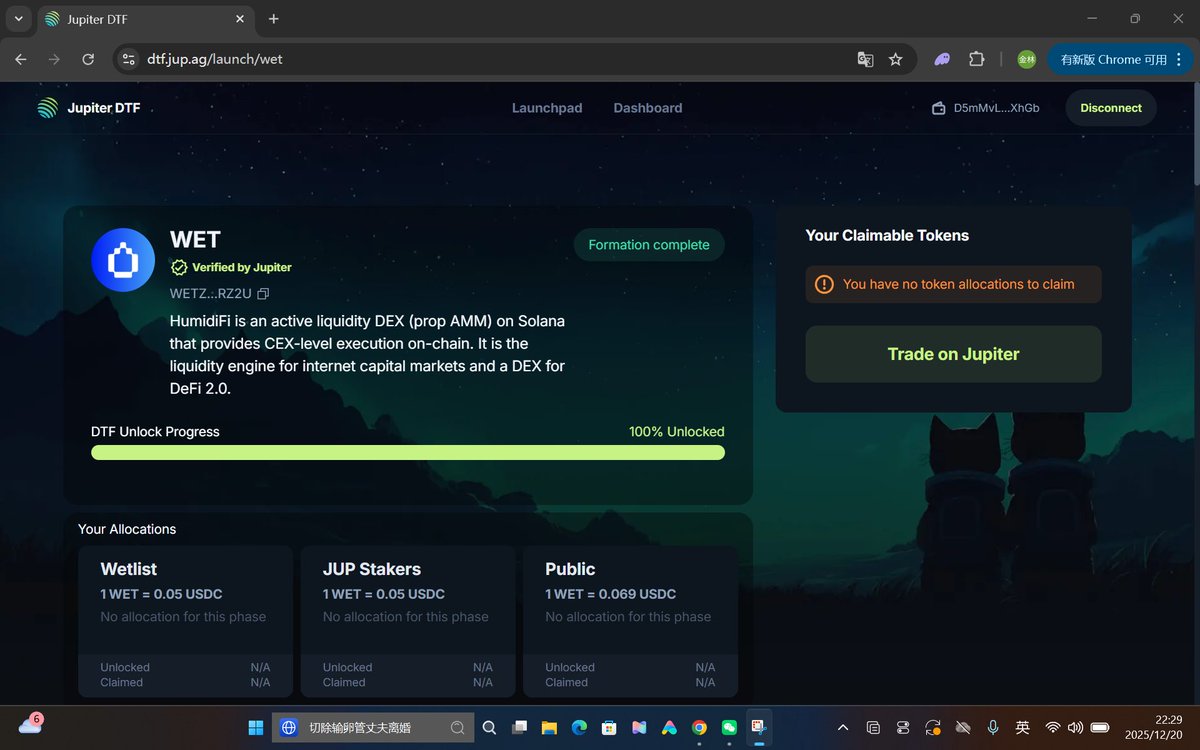The height and width of the screenshot is (750, 1200).
Task: Open WeChat from taskbar
Action: (729, 728)
